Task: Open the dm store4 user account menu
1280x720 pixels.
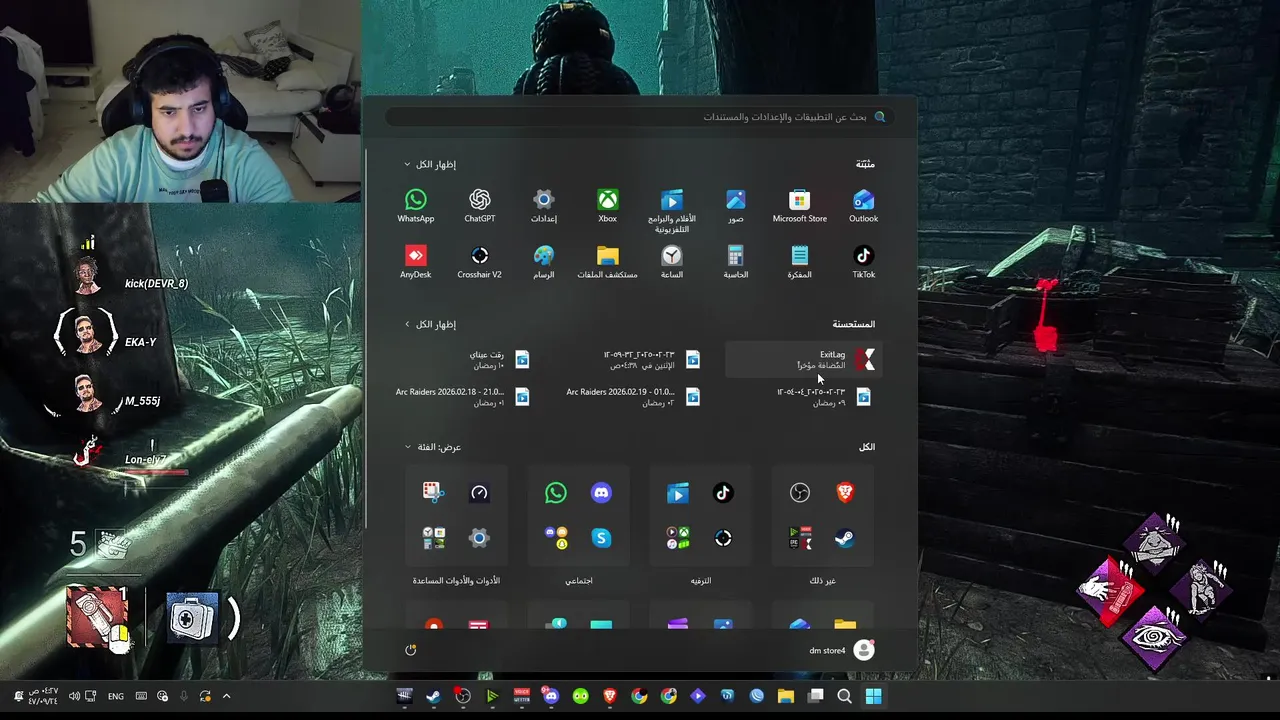Action: [840, 650]
